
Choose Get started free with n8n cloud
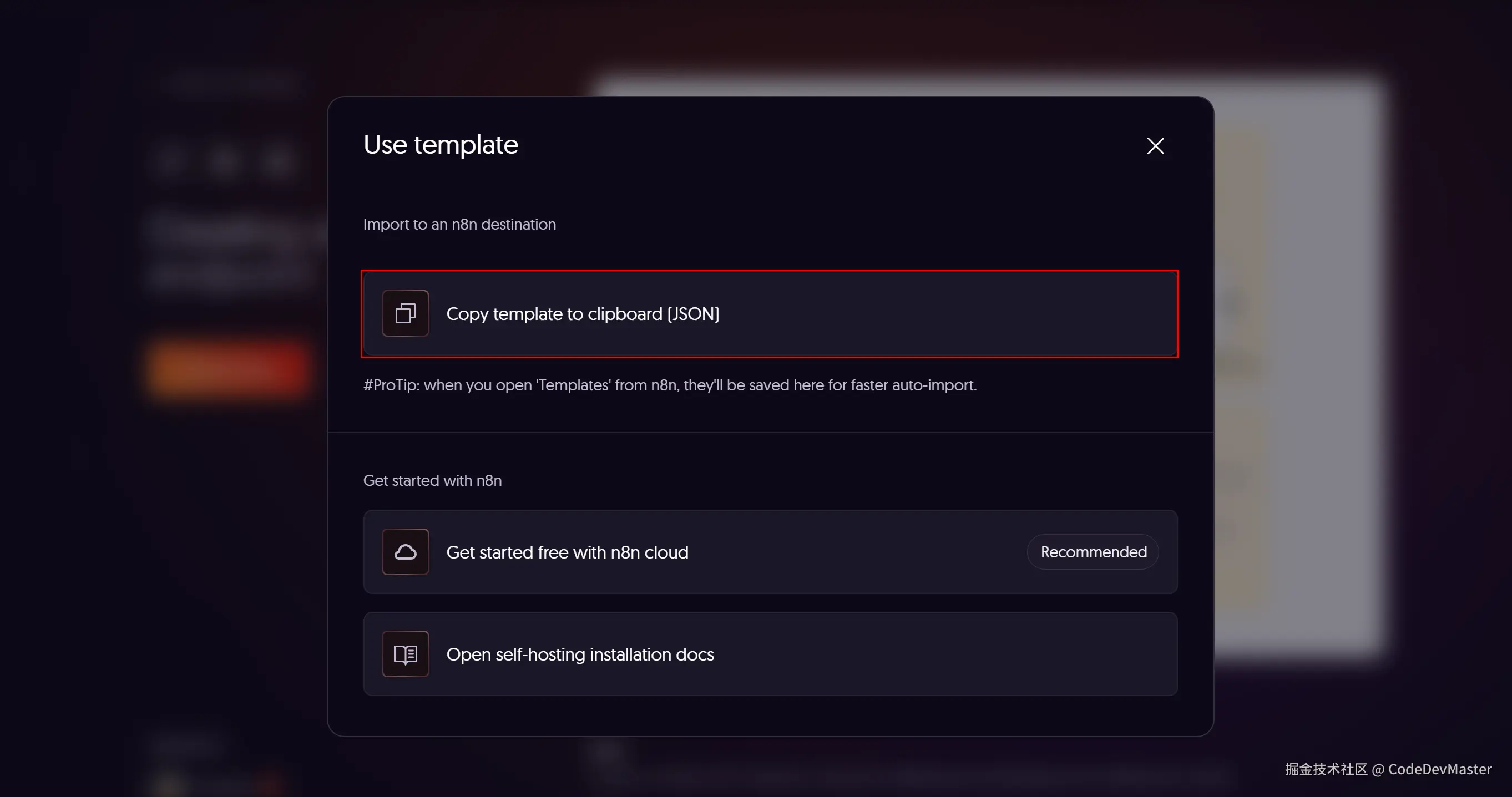[567, 552]
